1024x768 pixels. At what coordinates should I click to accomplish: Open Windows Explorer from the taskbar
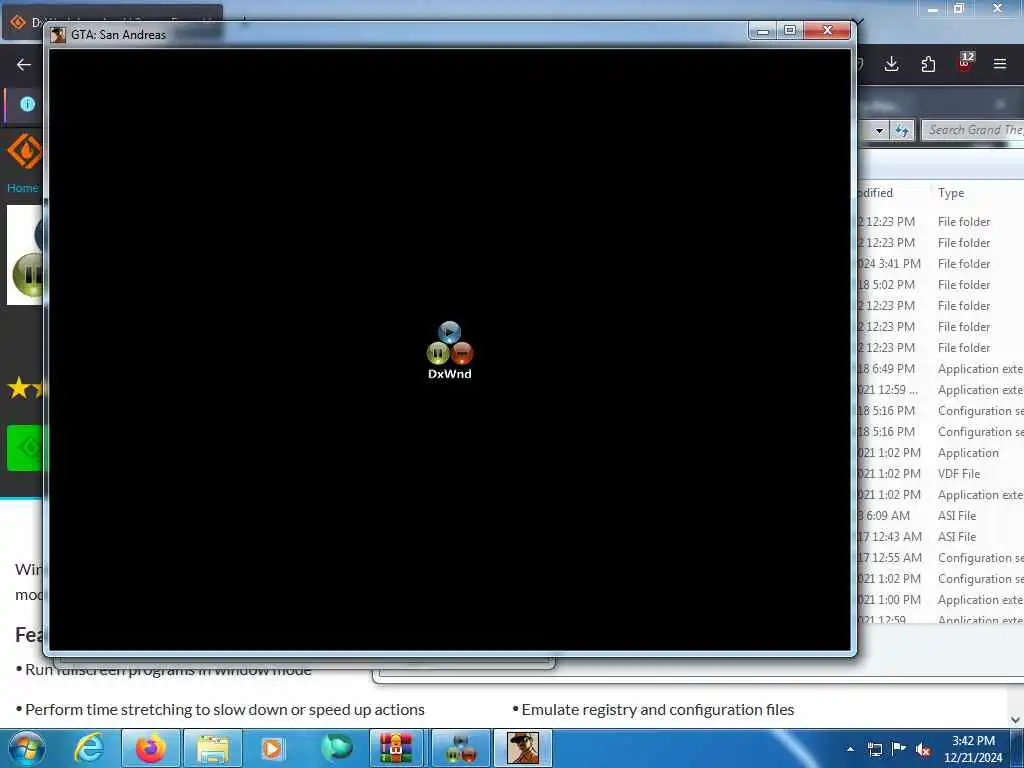pos(213,748)
